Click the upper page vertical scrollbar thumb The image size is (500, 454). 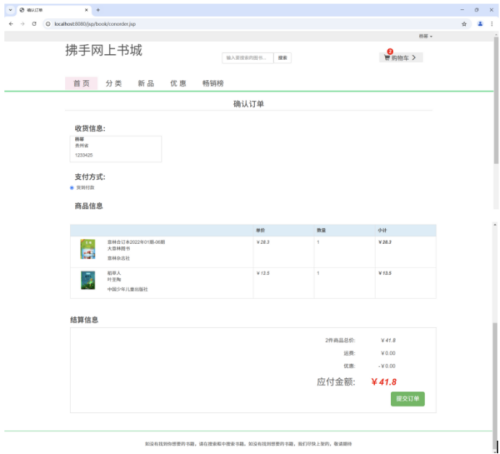[496, 100]
